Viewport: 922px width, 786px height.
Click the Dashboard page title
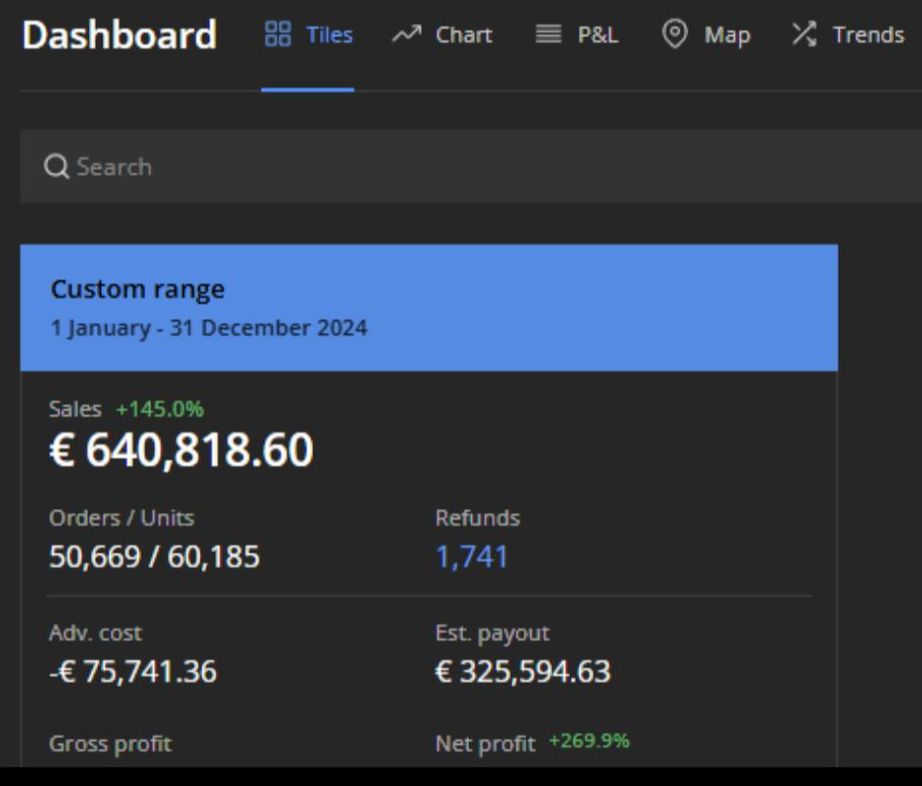point(120,35)
